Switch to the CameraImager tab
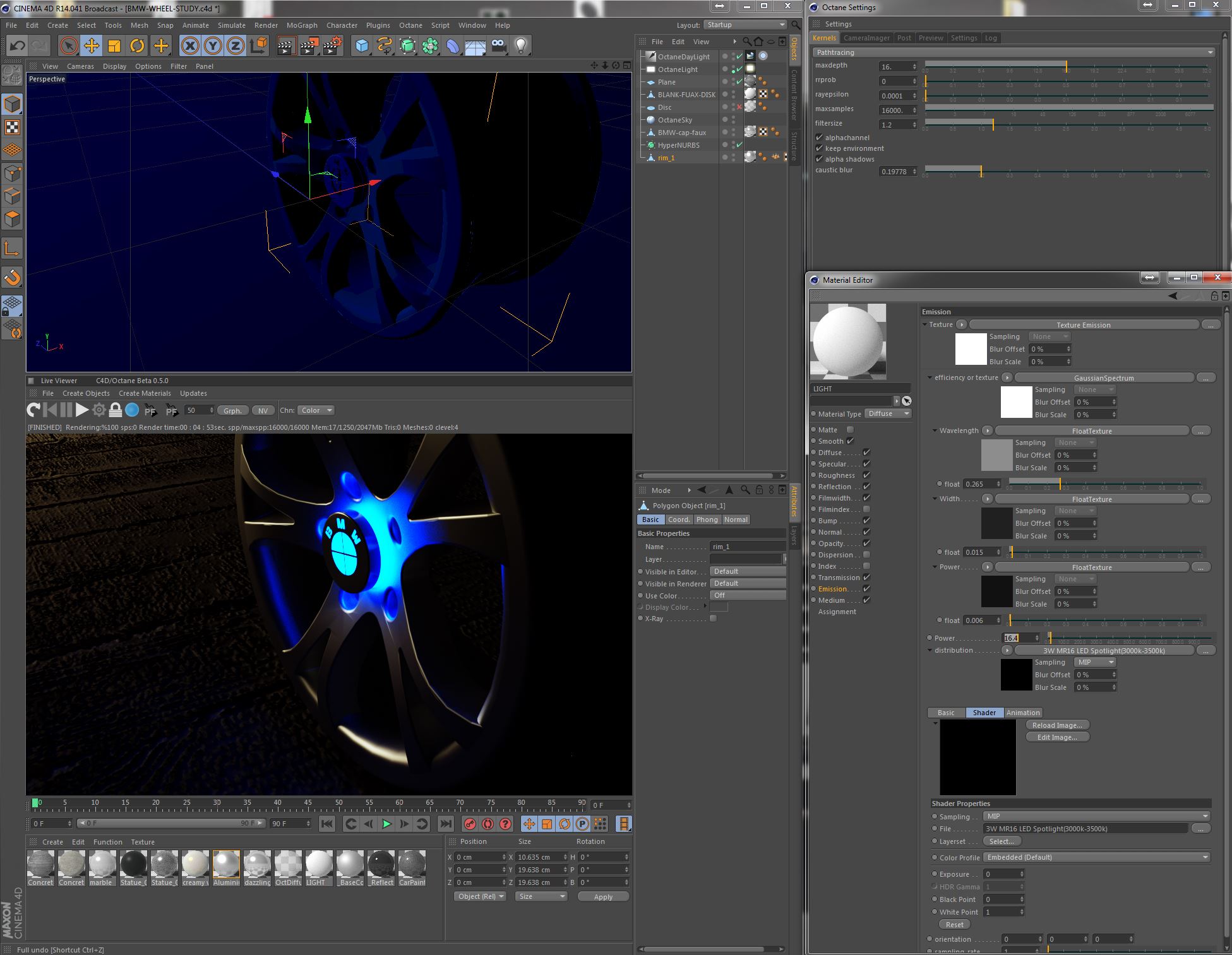The width and height of the screenshot is (1232, 955). coord(866,38)
